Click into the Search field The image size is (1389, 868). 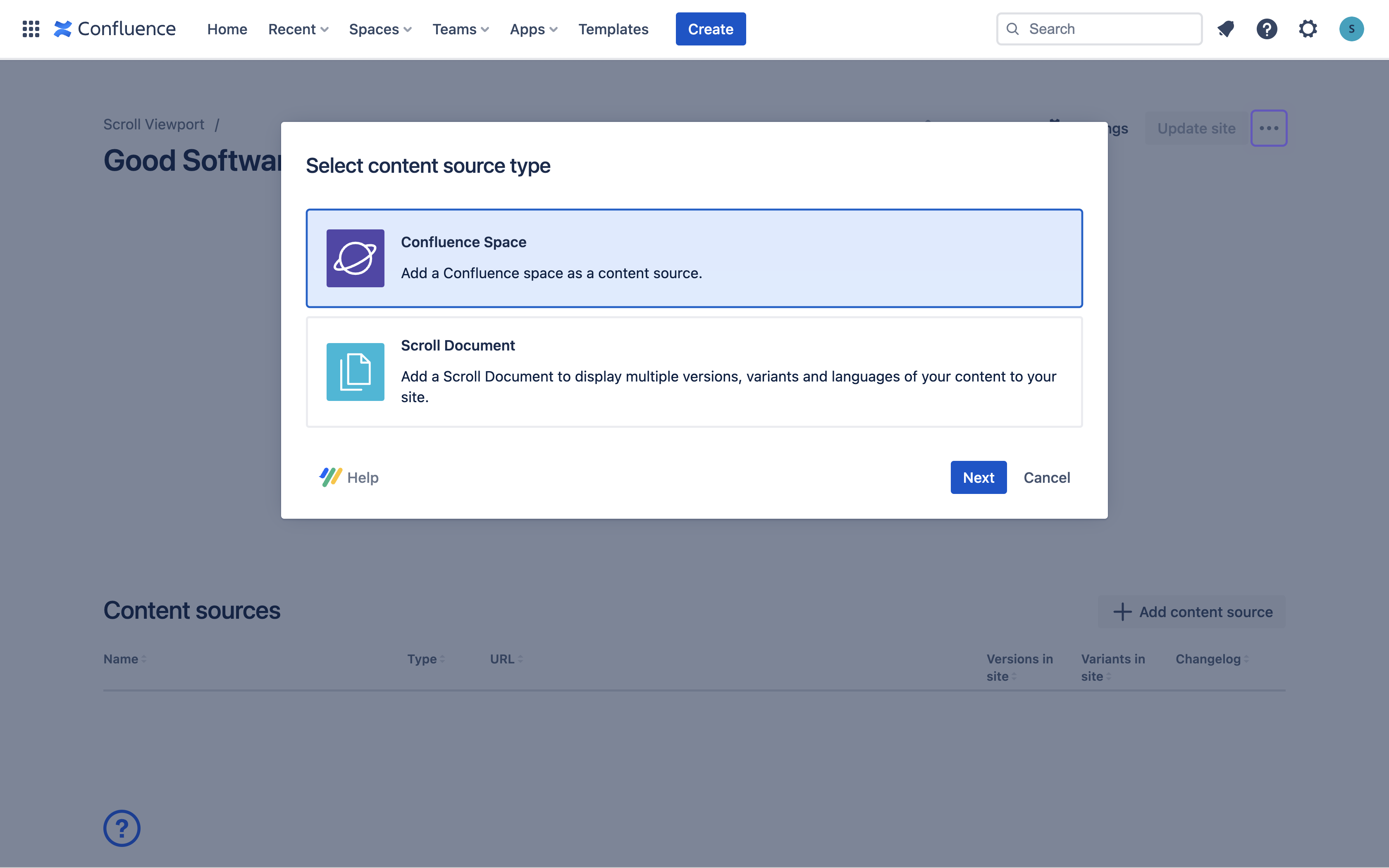[1099, 29]
